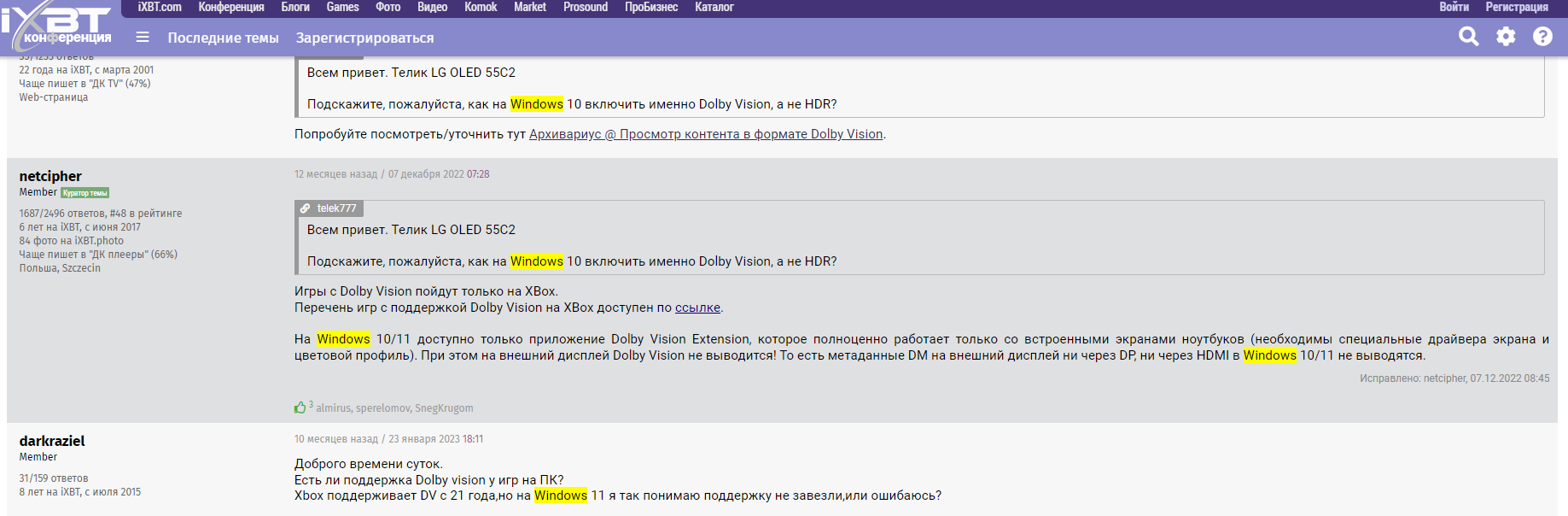Click the SnegKrugom liker name
This screenshot has height=516, width=1568.
coord(444,408)
